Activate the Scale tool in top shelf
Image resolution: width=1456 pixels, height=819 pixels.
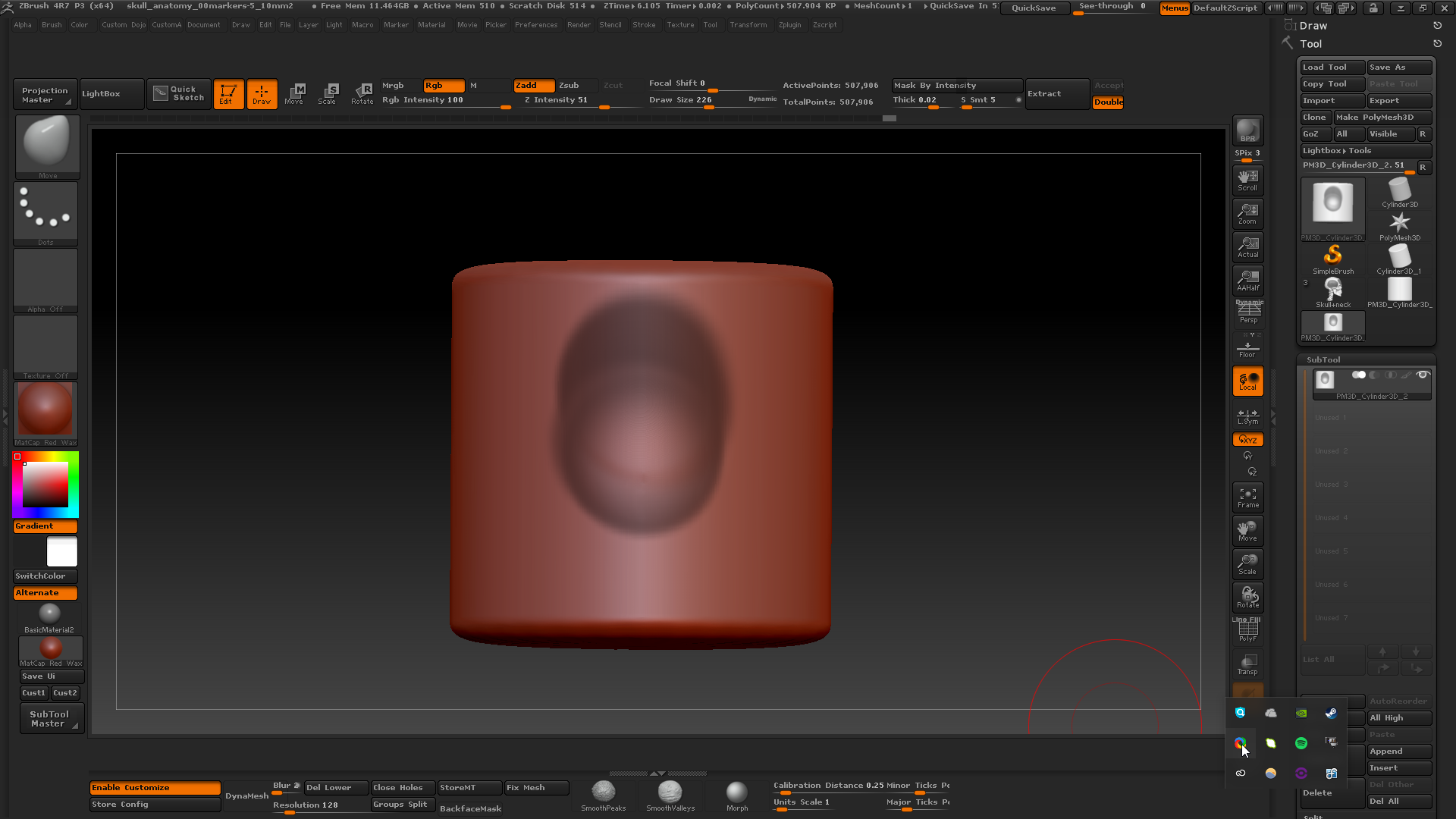point(328,94)
